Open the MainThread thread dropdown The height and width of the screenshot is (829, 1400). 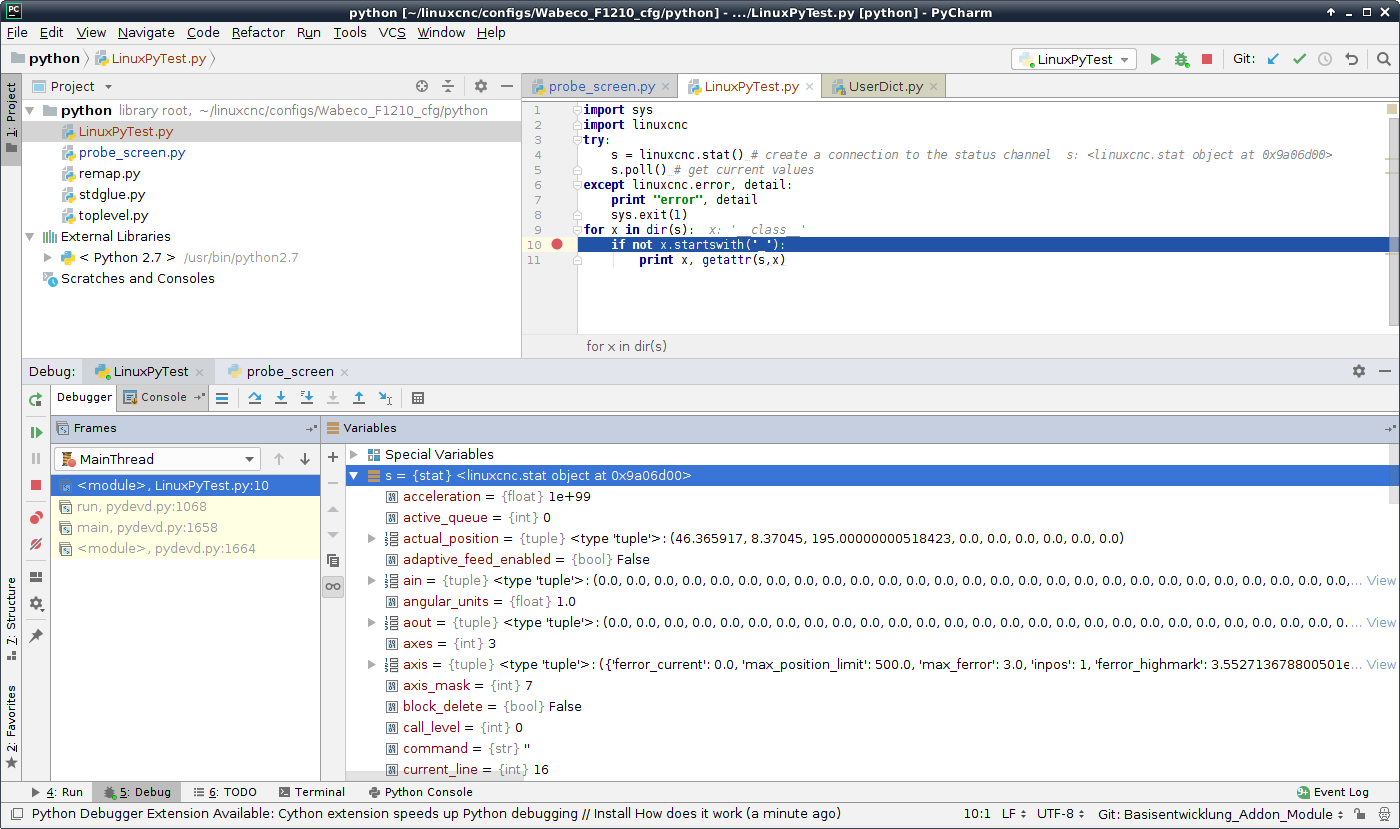point(158,459)
